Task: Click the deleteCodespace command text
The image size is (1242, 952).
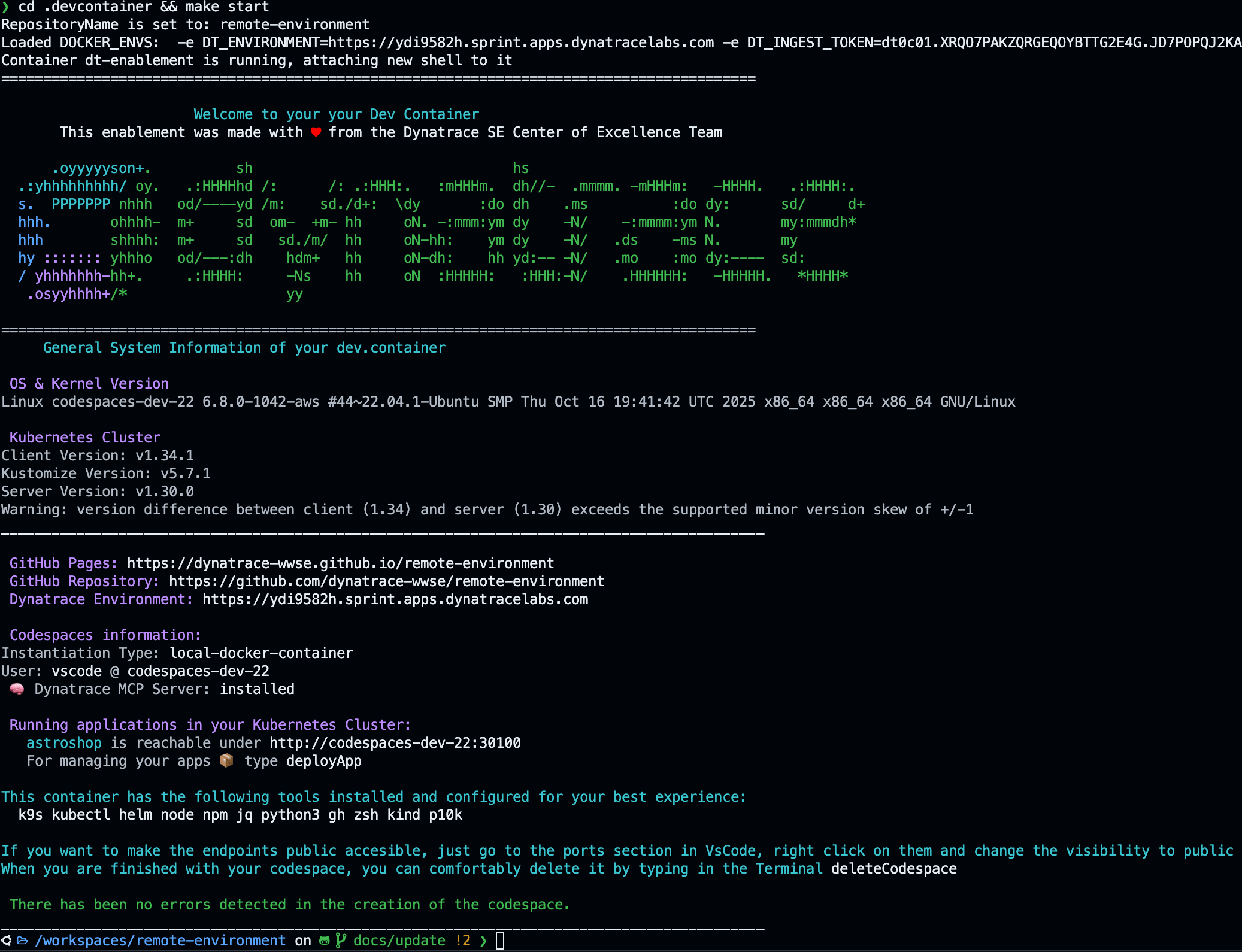Action: pos(893,869)
